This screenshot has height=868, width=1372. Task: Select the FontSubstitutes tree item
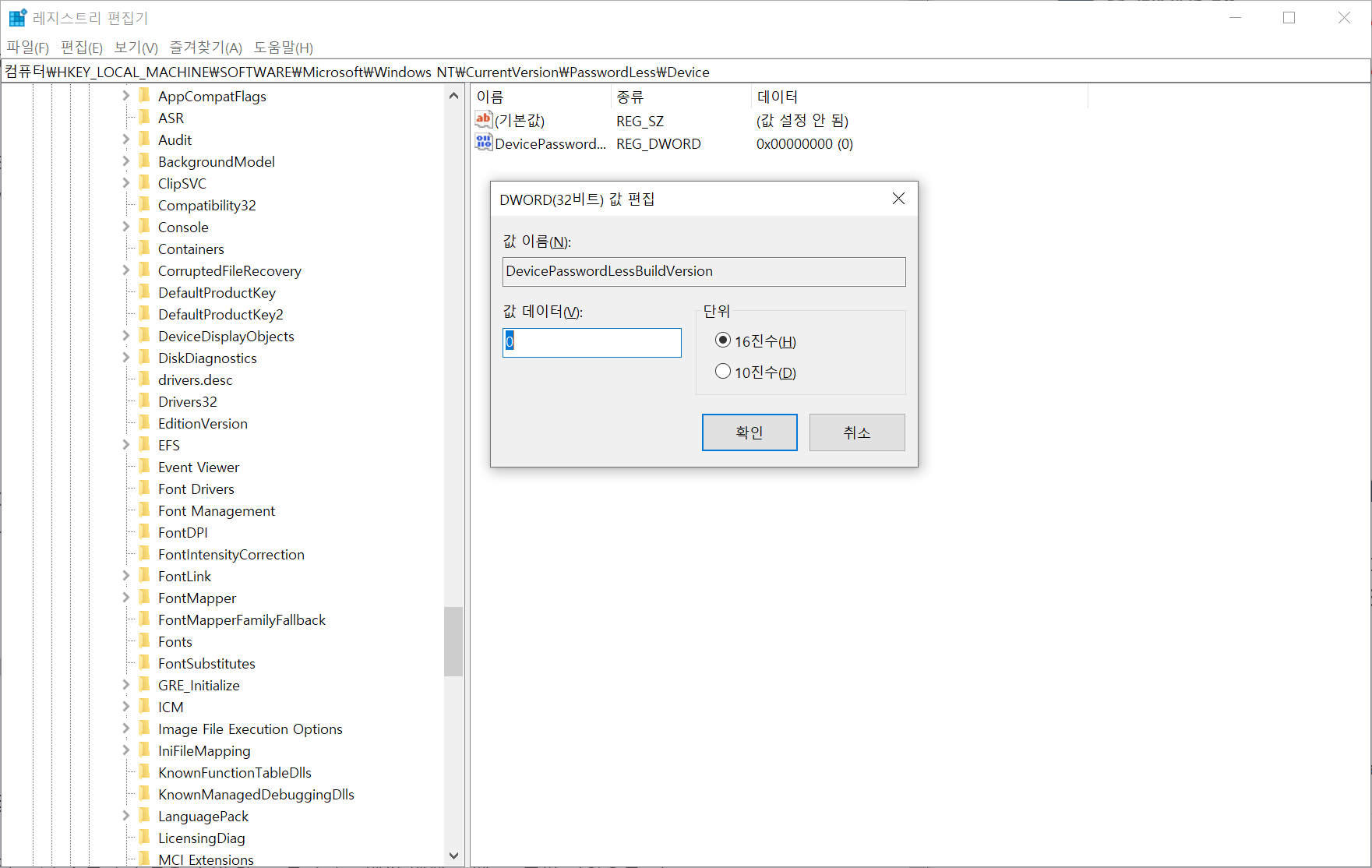(206, 663)
